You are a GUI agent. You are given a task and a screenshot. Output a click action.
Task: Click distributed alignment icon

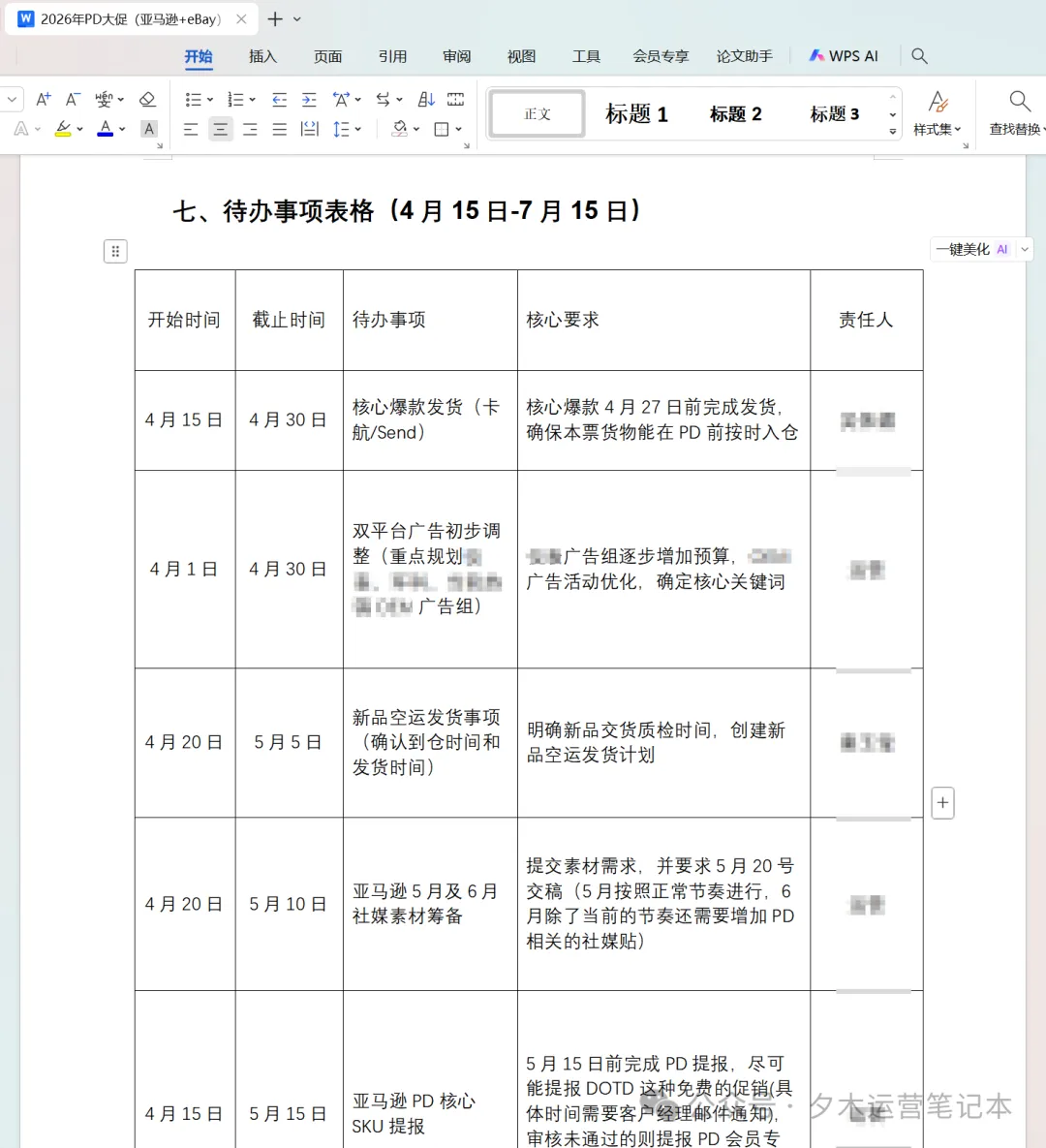point(310,130)
